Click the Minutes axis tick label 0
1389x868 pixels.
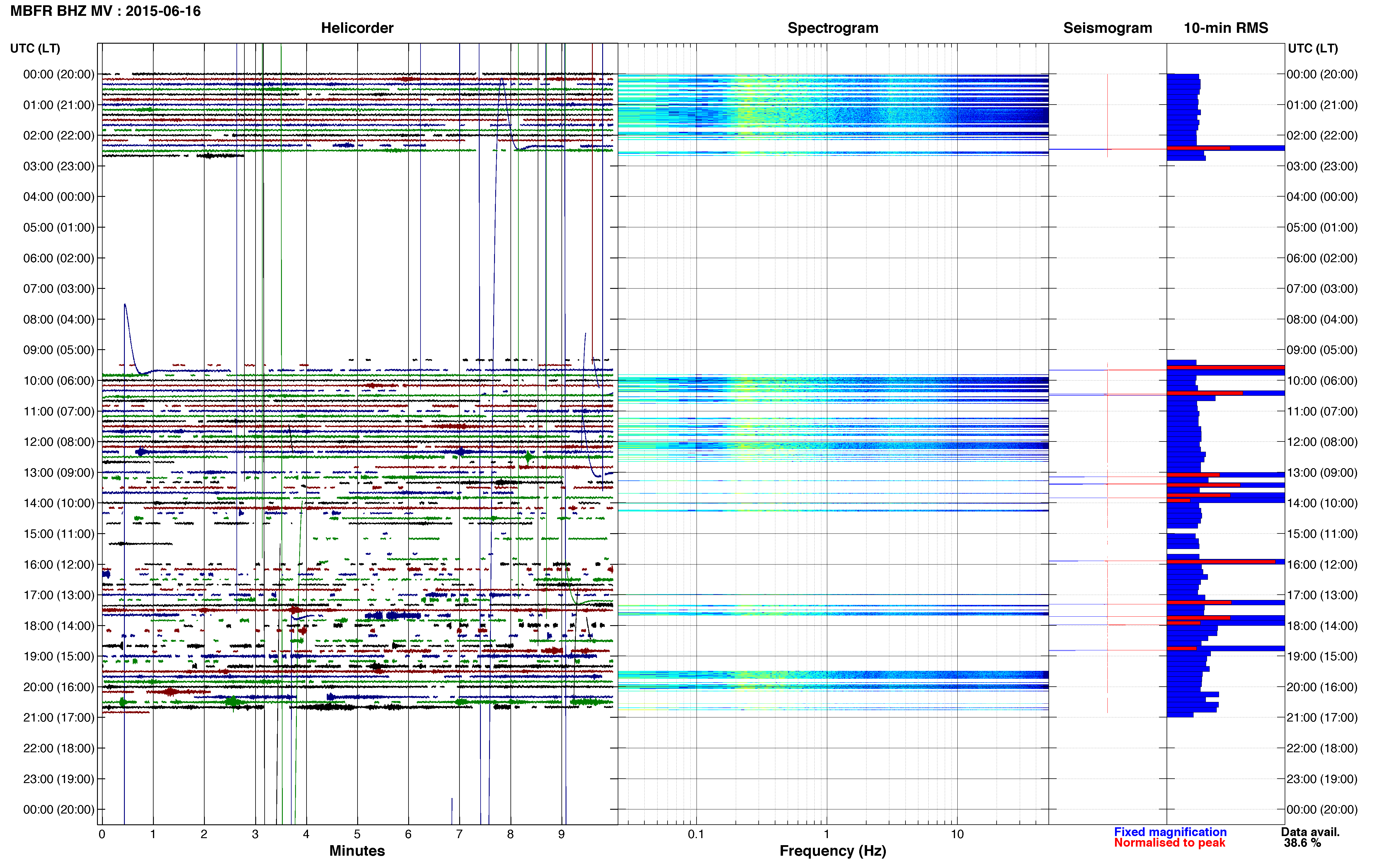tap(102, 834)
